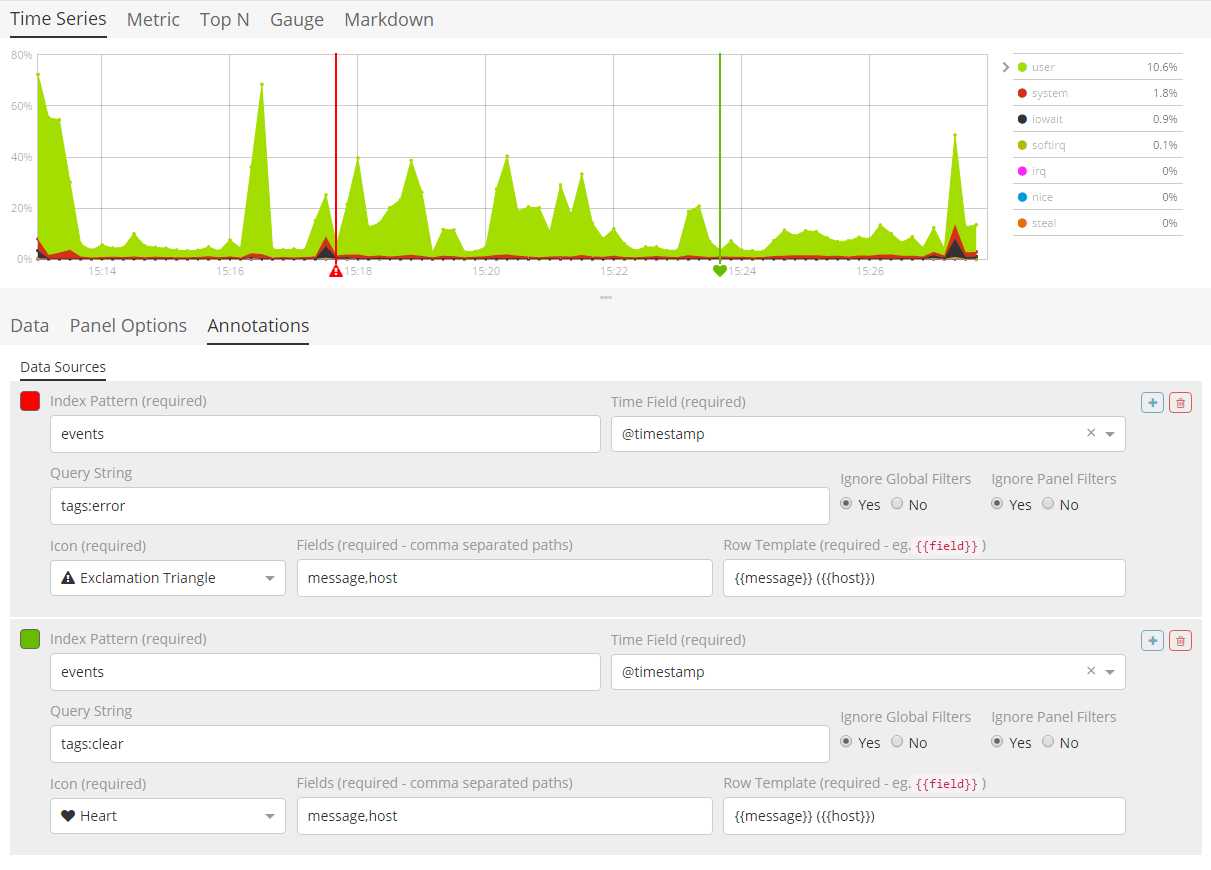This screenshot has width=1211, height=870.
Task: Click the tags:error Query String field
Action: (439, 506)
